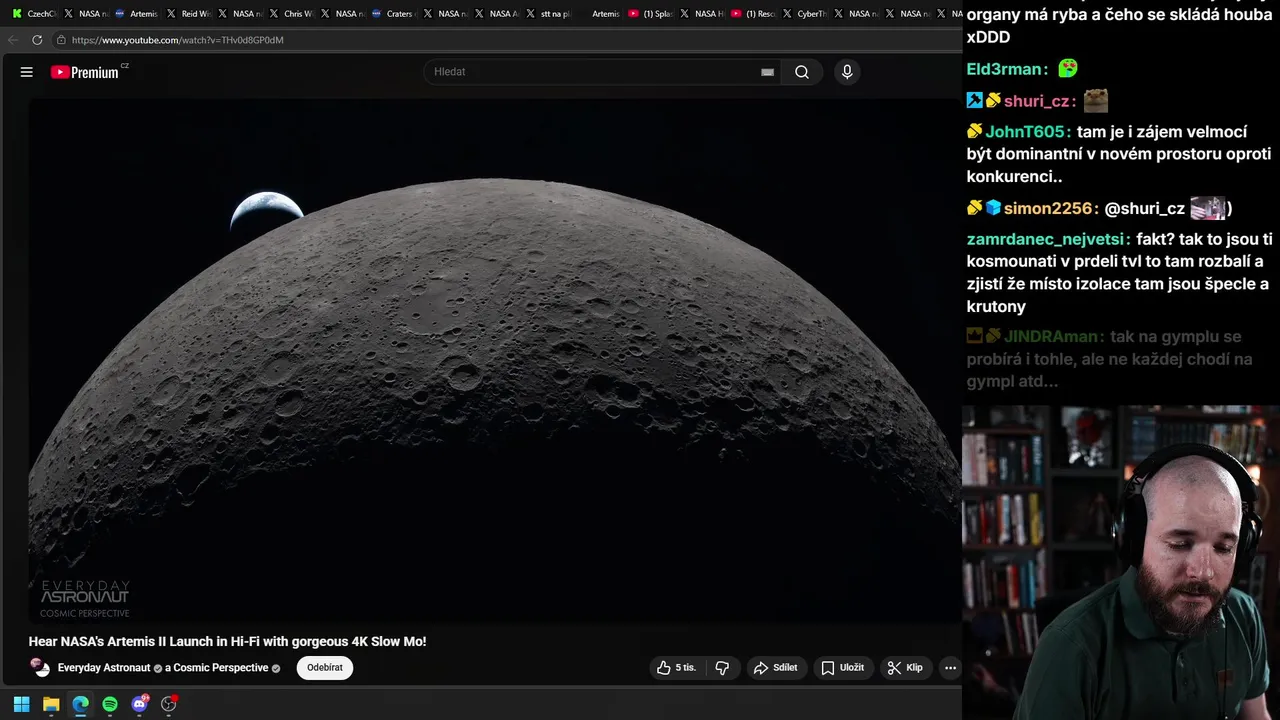Screen dimensions: 1280x720
Task: Open the on-screen keyboard in the search box
Action: pos(767,72)
